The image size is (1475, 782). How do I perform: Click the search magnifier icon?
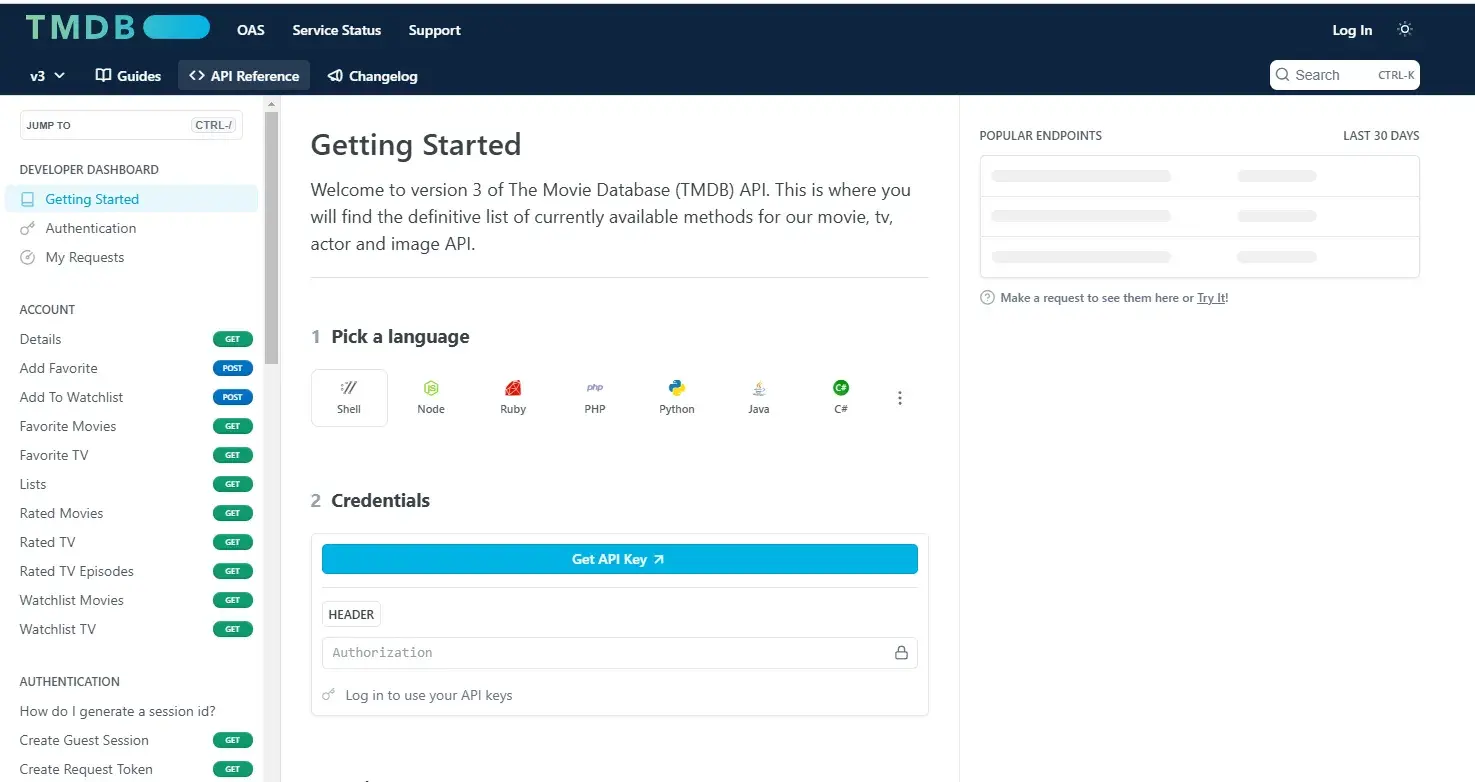point(1283,75)
